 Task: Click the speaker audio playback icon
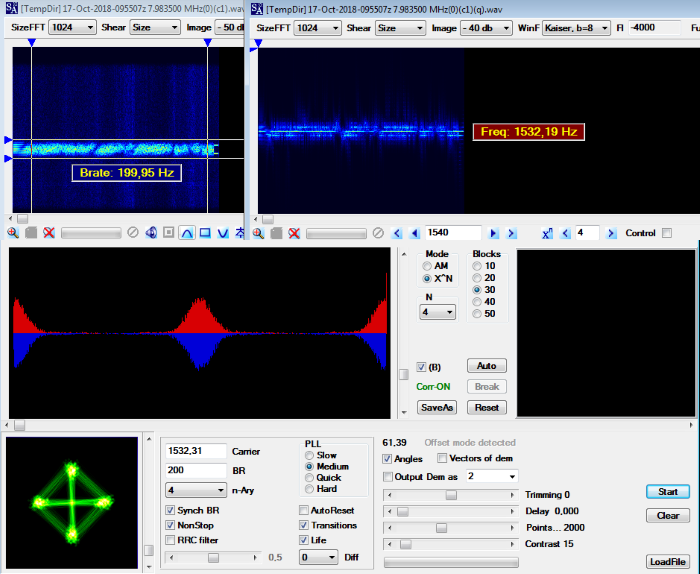coord(151,233)
